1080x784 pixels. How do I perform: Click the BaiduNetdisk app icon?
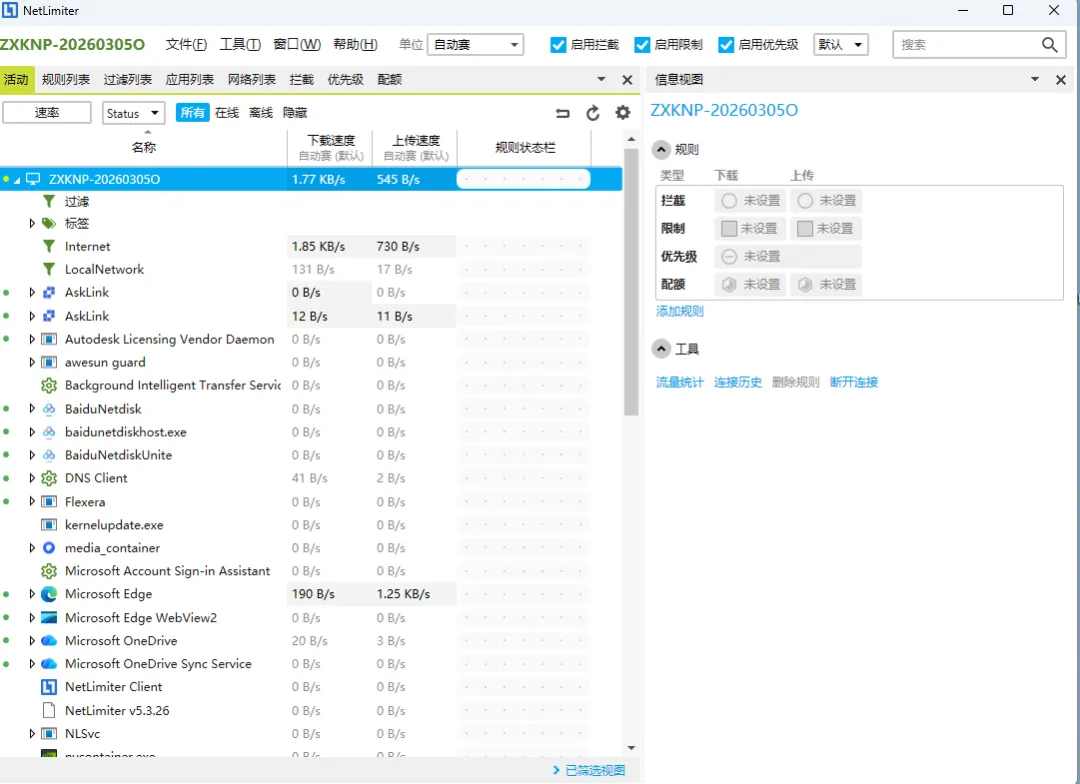[x=49, y=409]
